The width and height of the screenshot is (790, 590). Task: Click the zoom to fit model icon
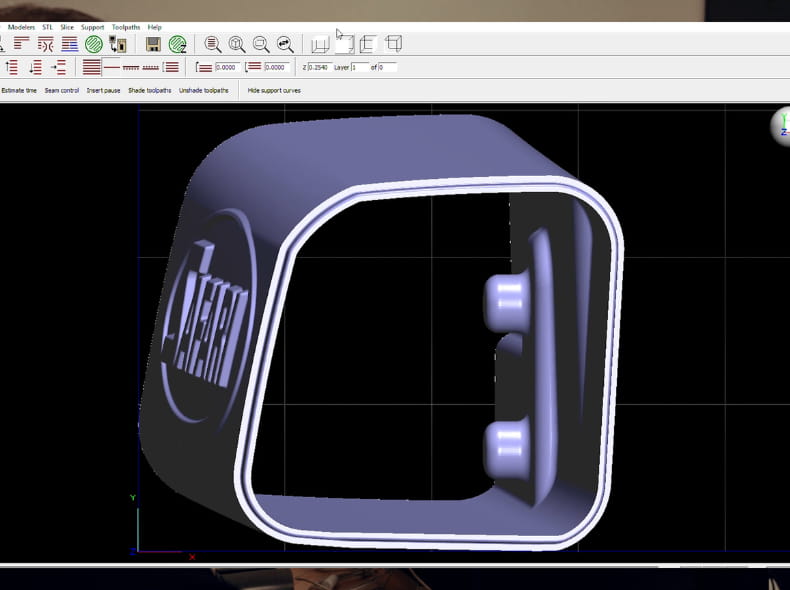tap(237, 44)
